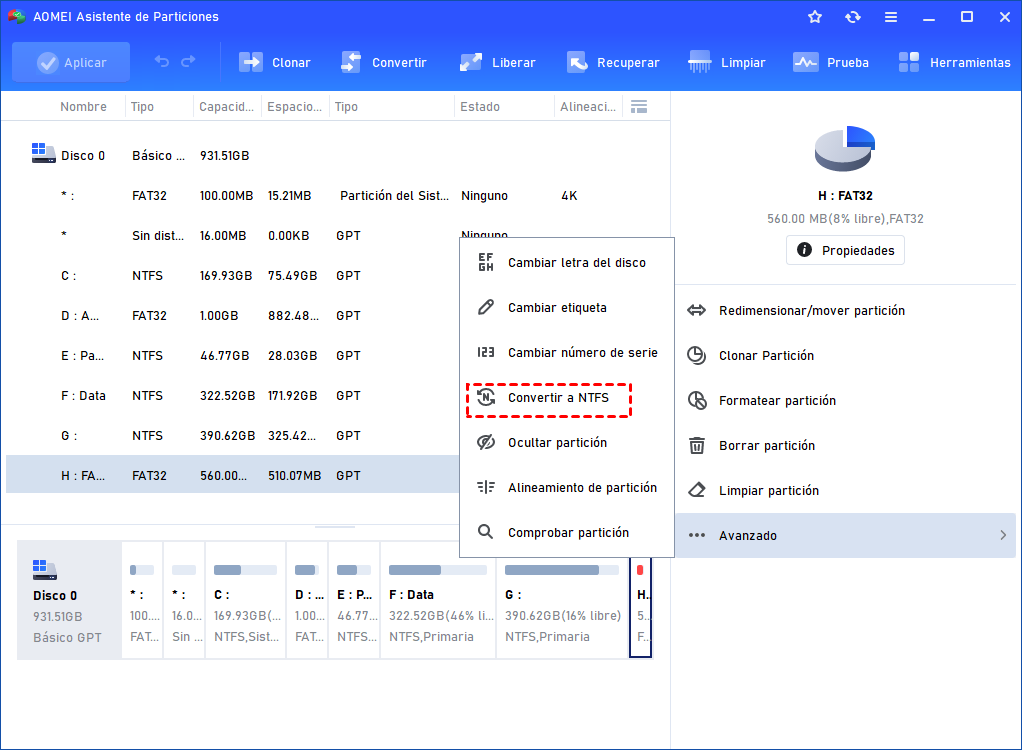Click the Borrar partición trash icon
Image resolution: width=1022 pixels, height=750 pixels.
coord(696,445)
